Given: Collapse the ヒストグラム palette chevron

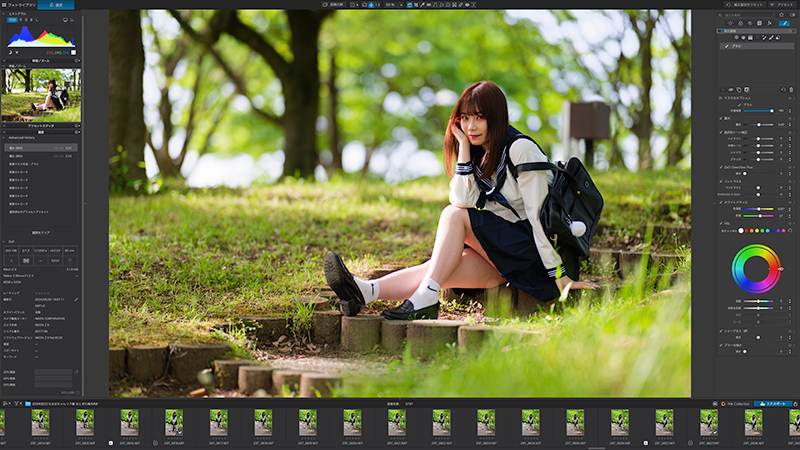Looking at the screenshot, I should pyautogui.click(x=4, y=14).
